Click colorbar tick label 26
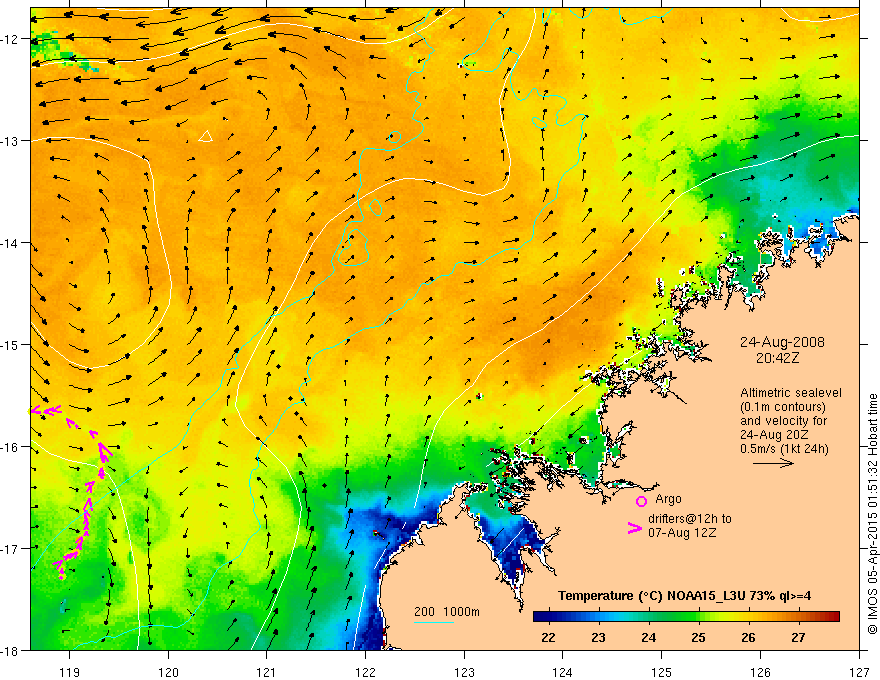 coord(748,638)
